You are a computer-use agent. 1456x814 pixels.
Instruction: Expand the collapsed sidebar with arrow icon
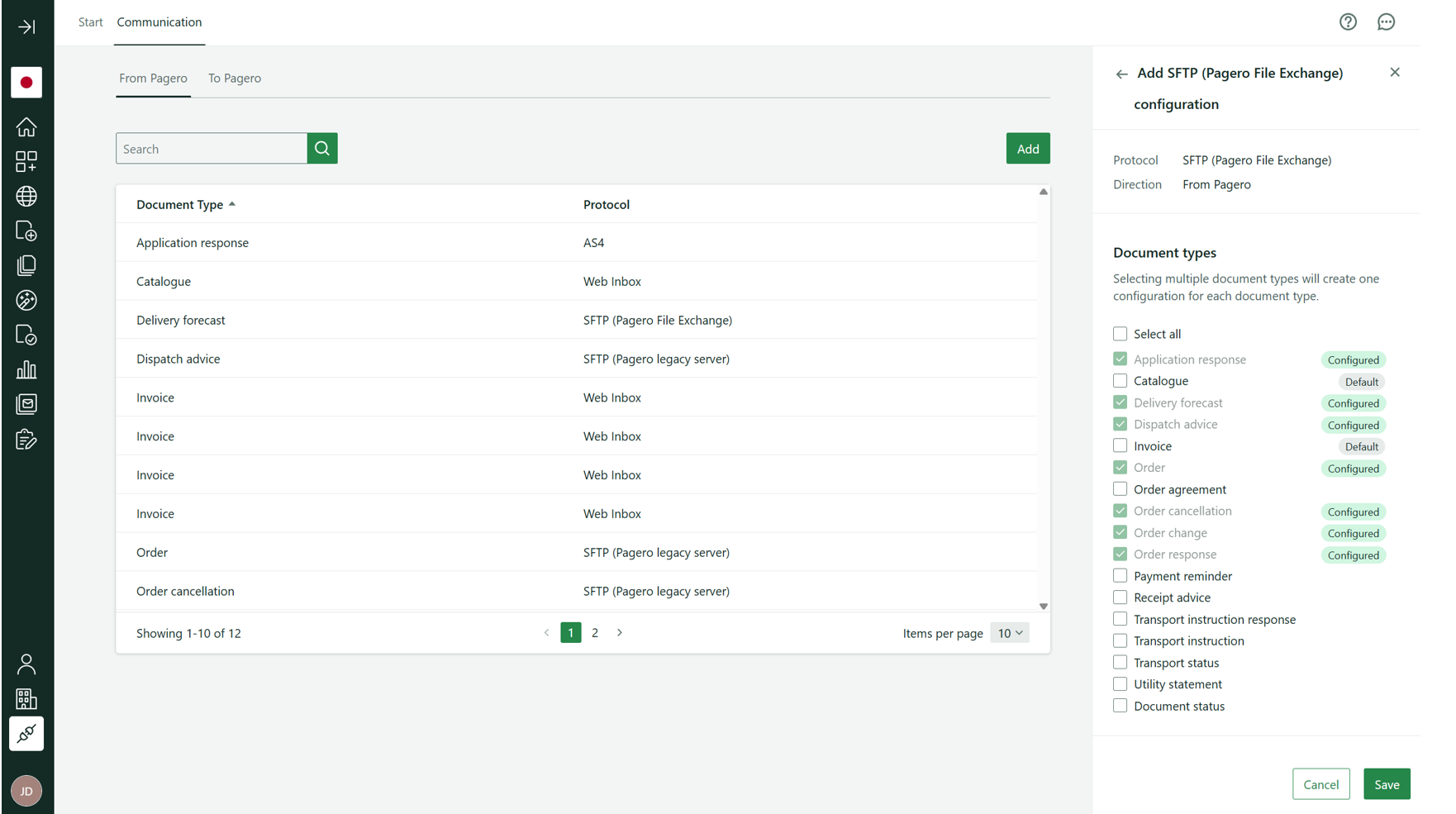tap(26, 27)
